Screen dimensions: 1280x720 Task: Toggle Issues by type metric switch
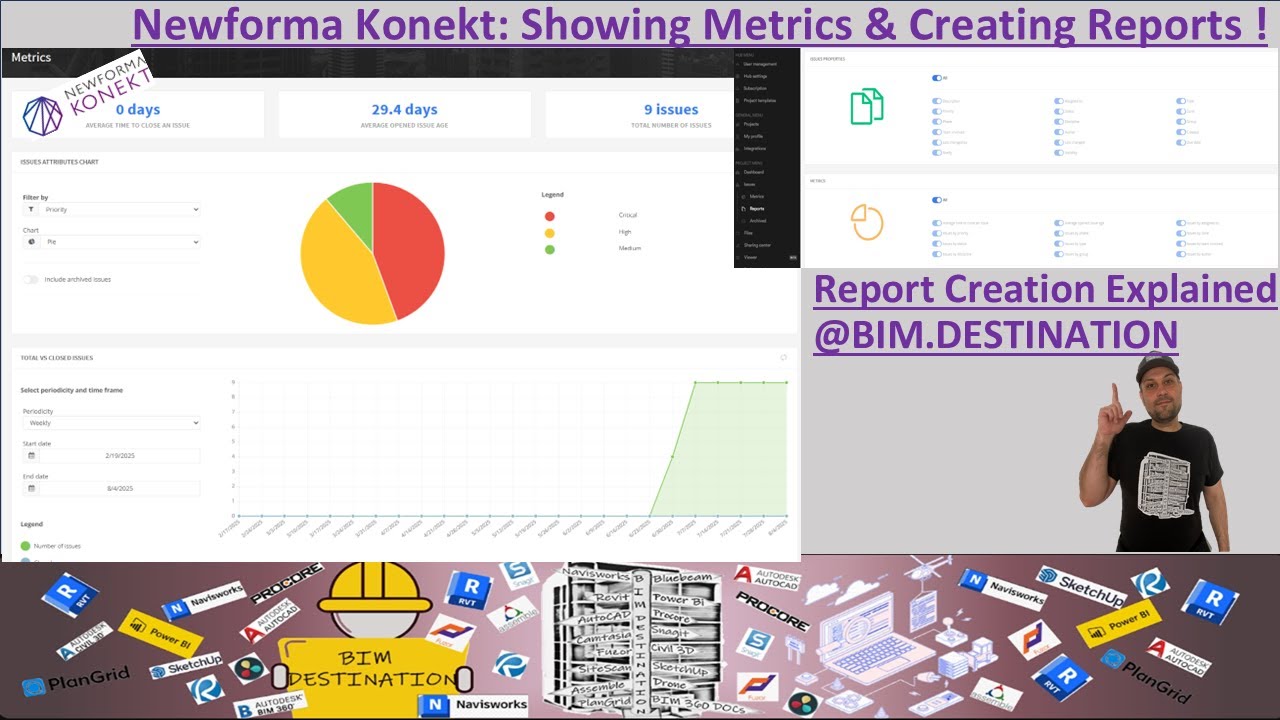1059,243
